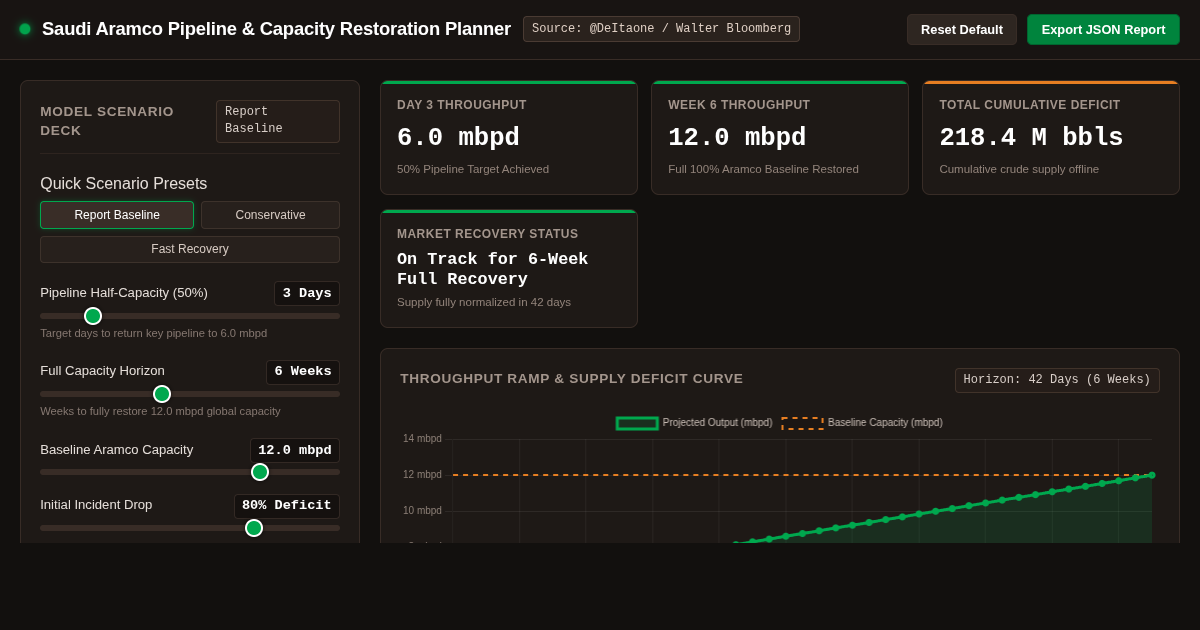Click the Saudi Aramco planner page title
This screenshot has height=630, width=1200.
tap(276, 29)
